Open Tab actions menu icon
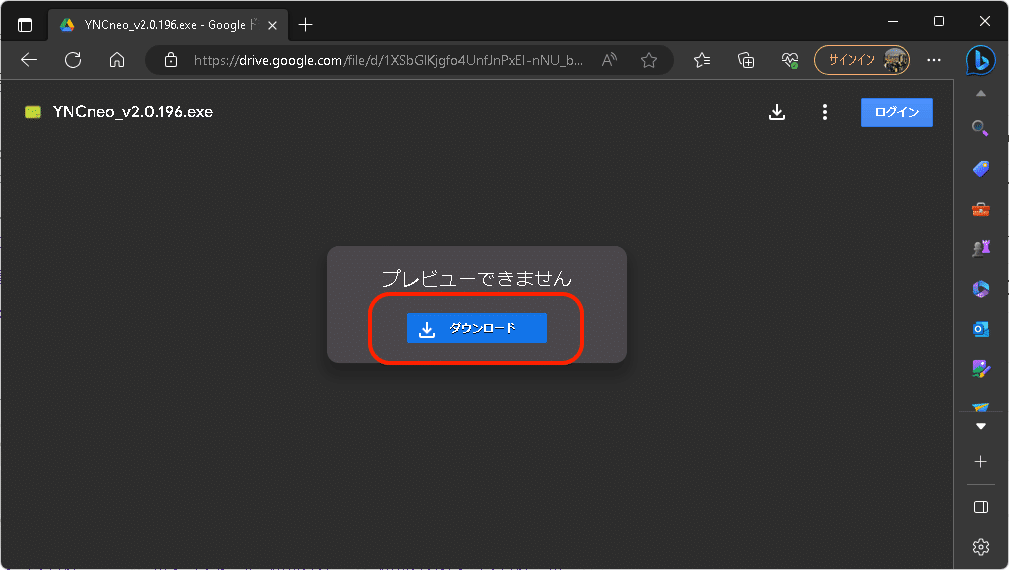The image size is (1009, 570). [24, 25]
